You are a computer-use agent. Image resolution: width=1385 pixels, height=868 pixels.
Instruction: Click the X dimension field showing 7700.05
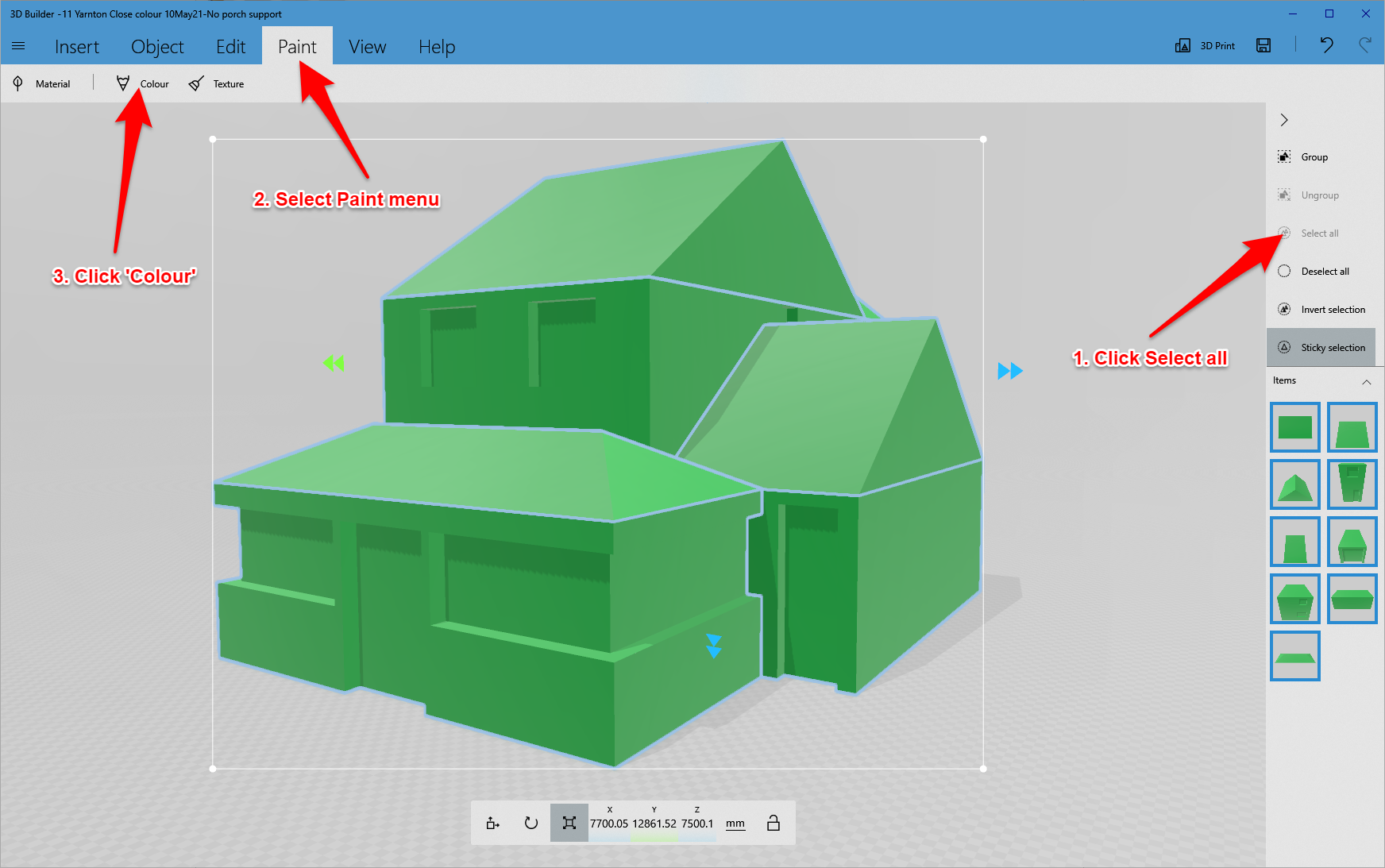pyautogui.click(x=609, y=824)
